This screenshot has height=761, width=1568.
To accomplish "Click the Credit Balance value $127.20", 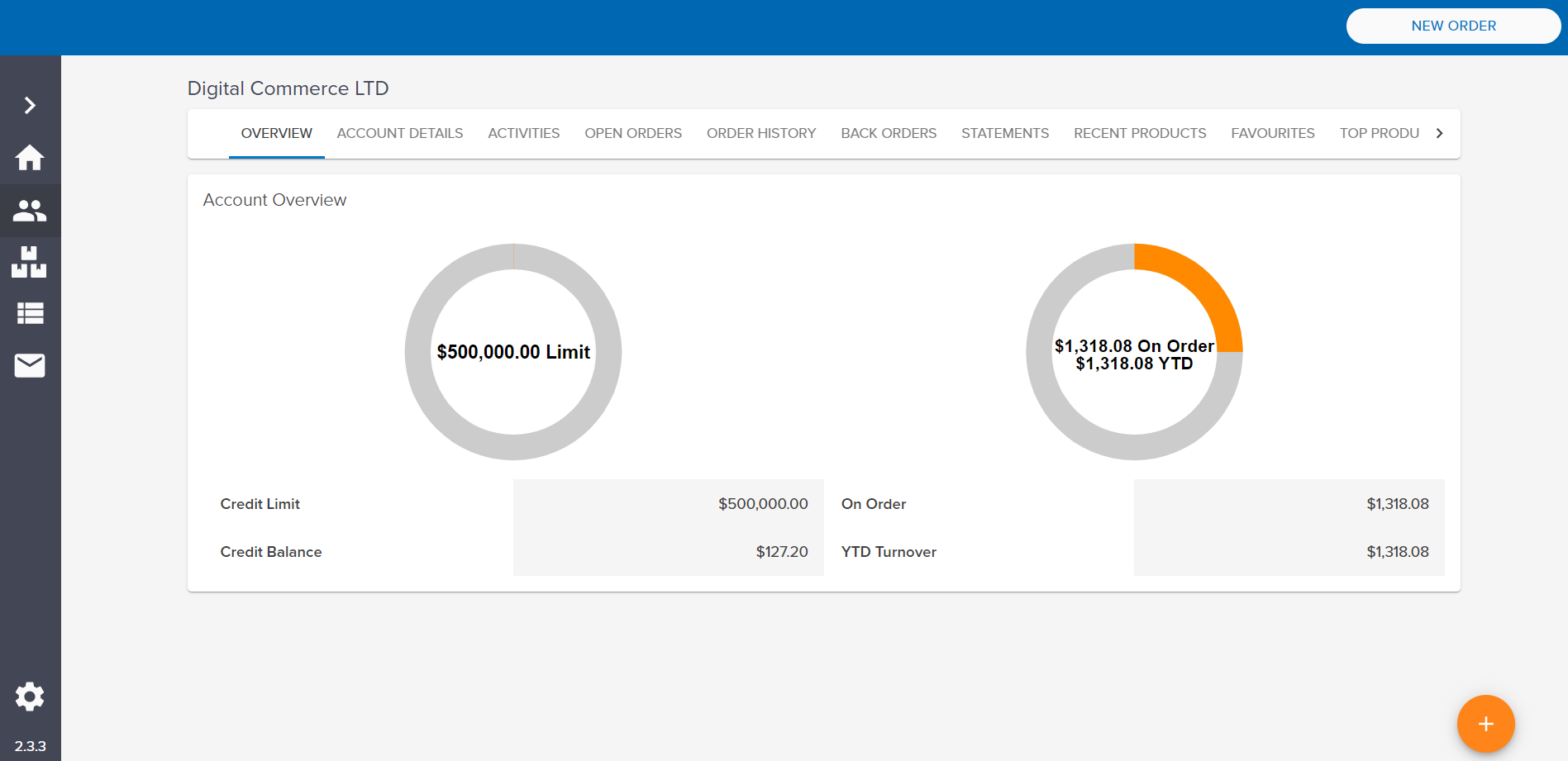I will 781,552.
